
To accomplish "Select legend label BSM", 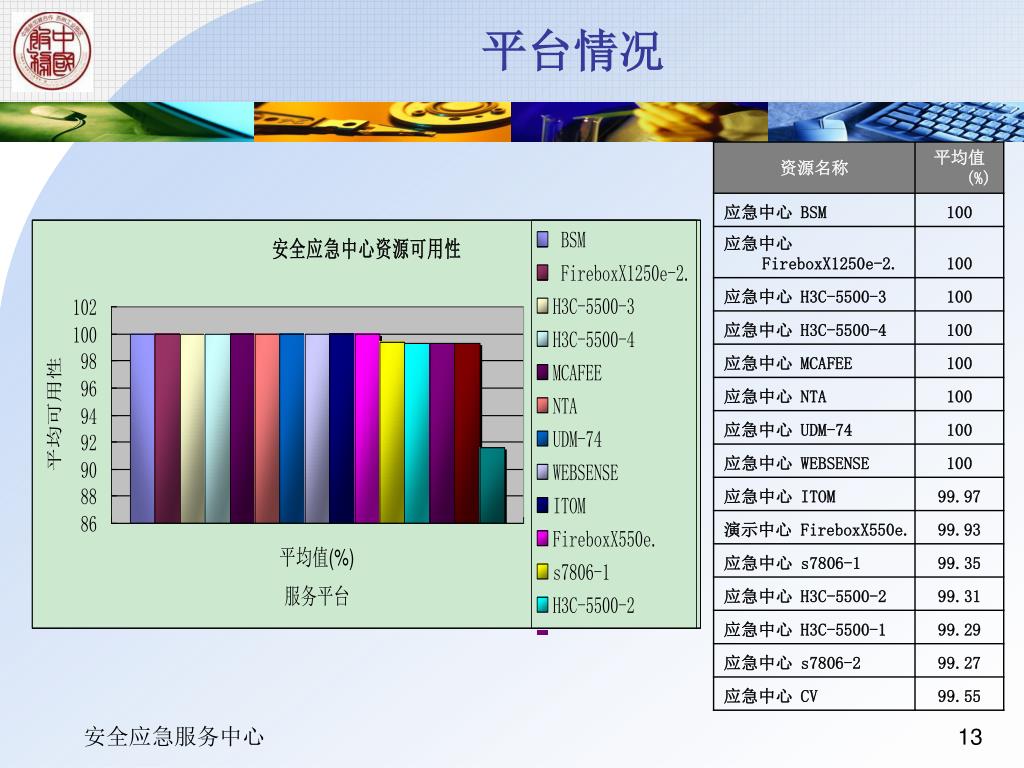I will (x=573, y=240).
